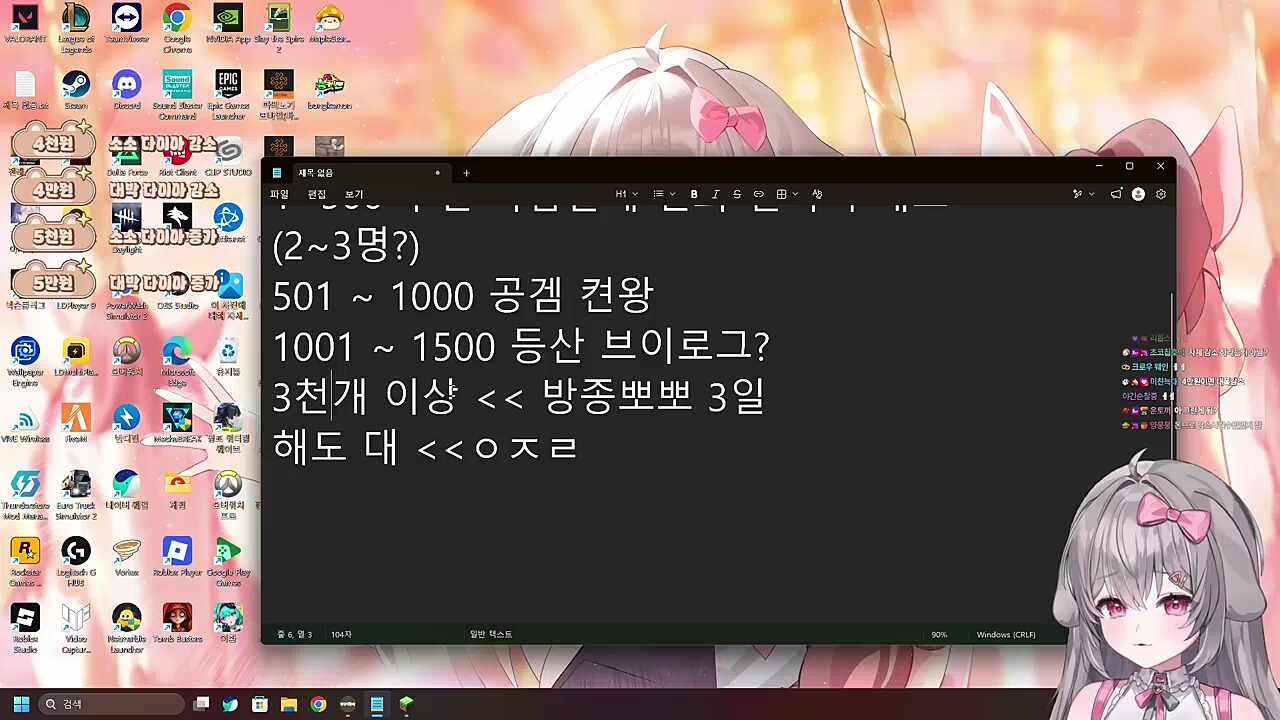The image size is (1280, 720).
Task: Open the 파일 menu
Action: [279, 194]
